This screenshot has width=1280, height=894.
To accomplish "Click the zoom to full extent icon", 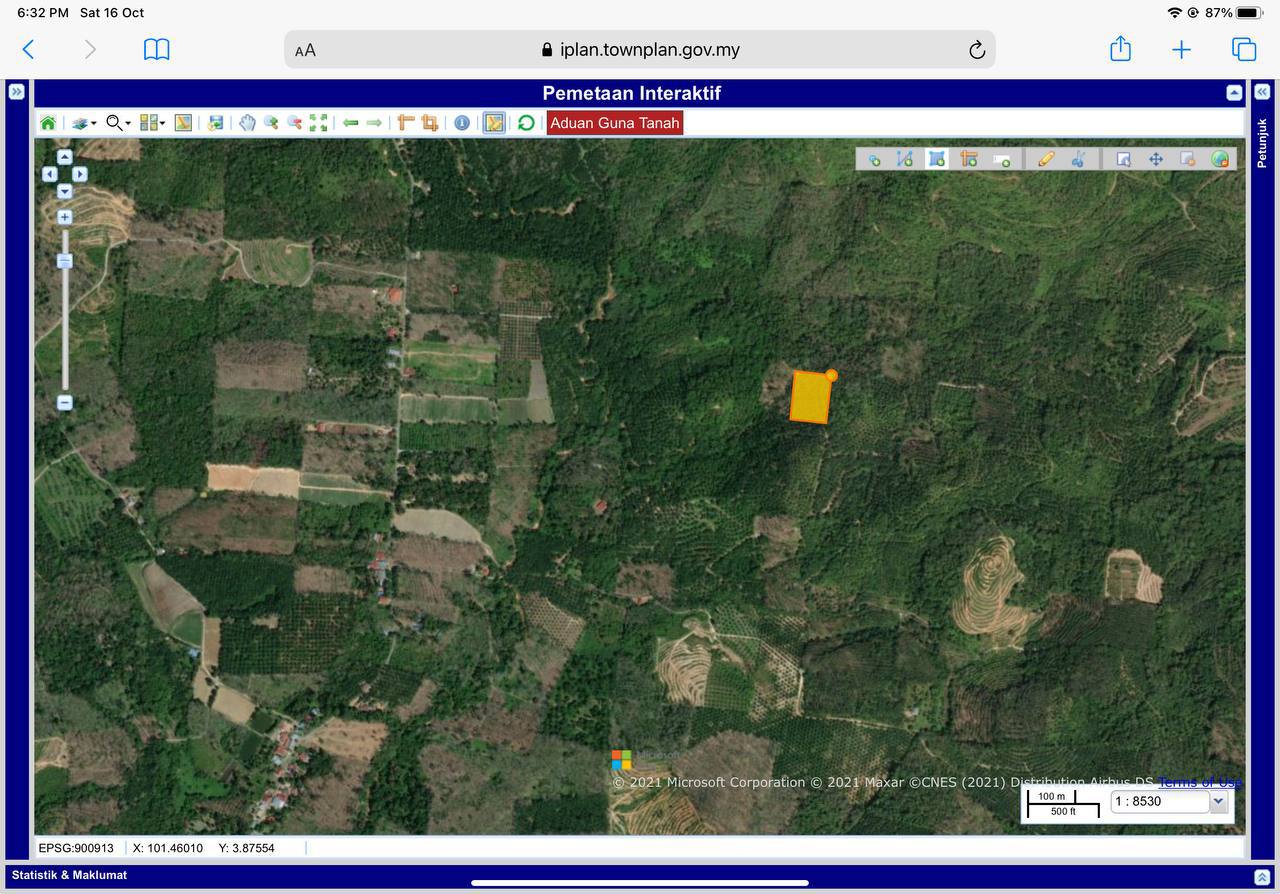I will [x=318, y=123].
